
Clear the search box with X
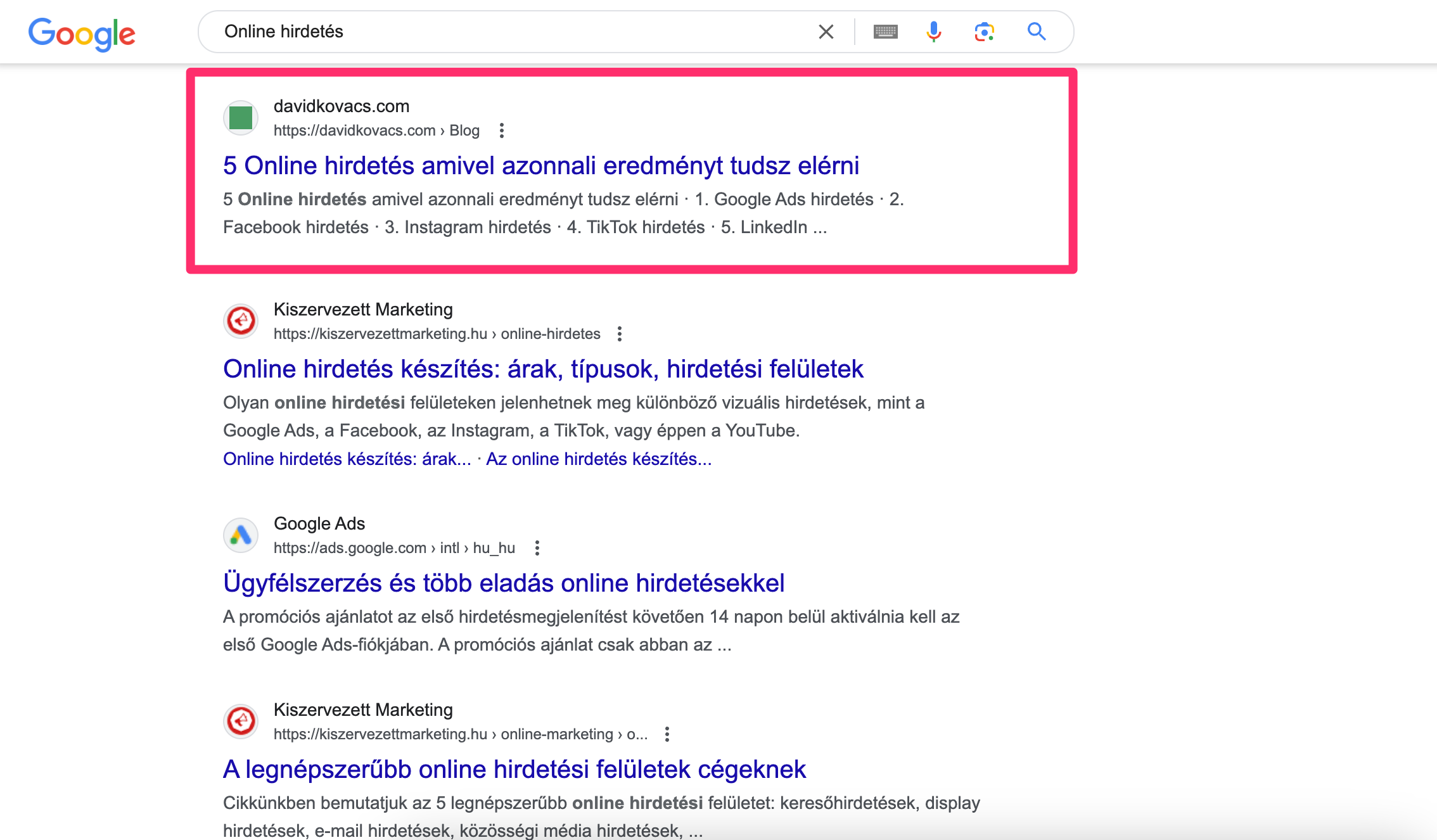click(826, 32)
